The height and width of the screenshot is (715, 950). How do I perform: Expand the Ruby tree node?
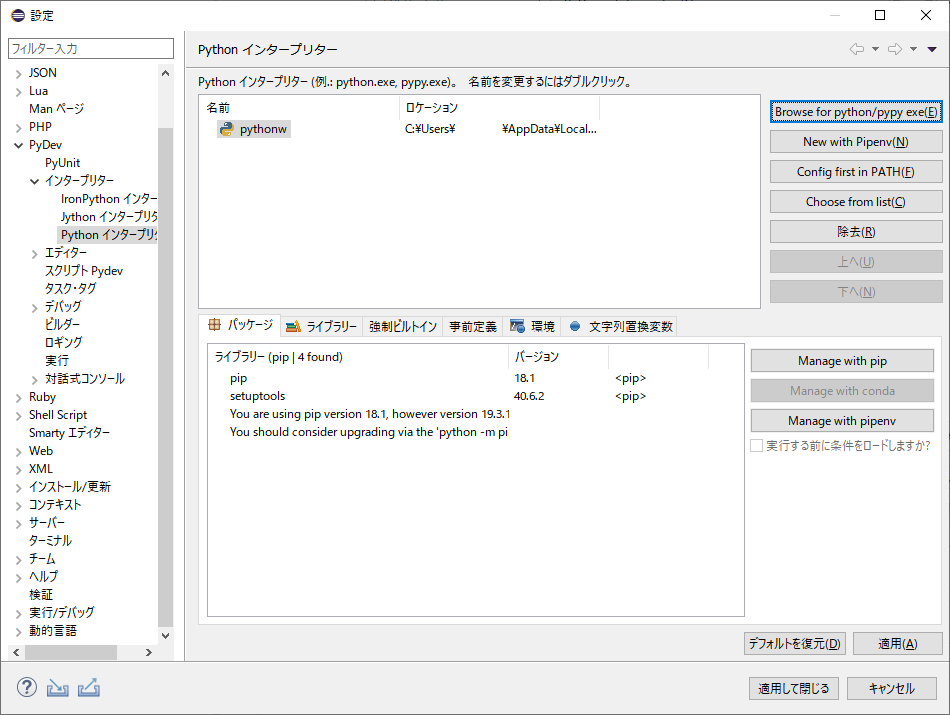tap(19, 398)
